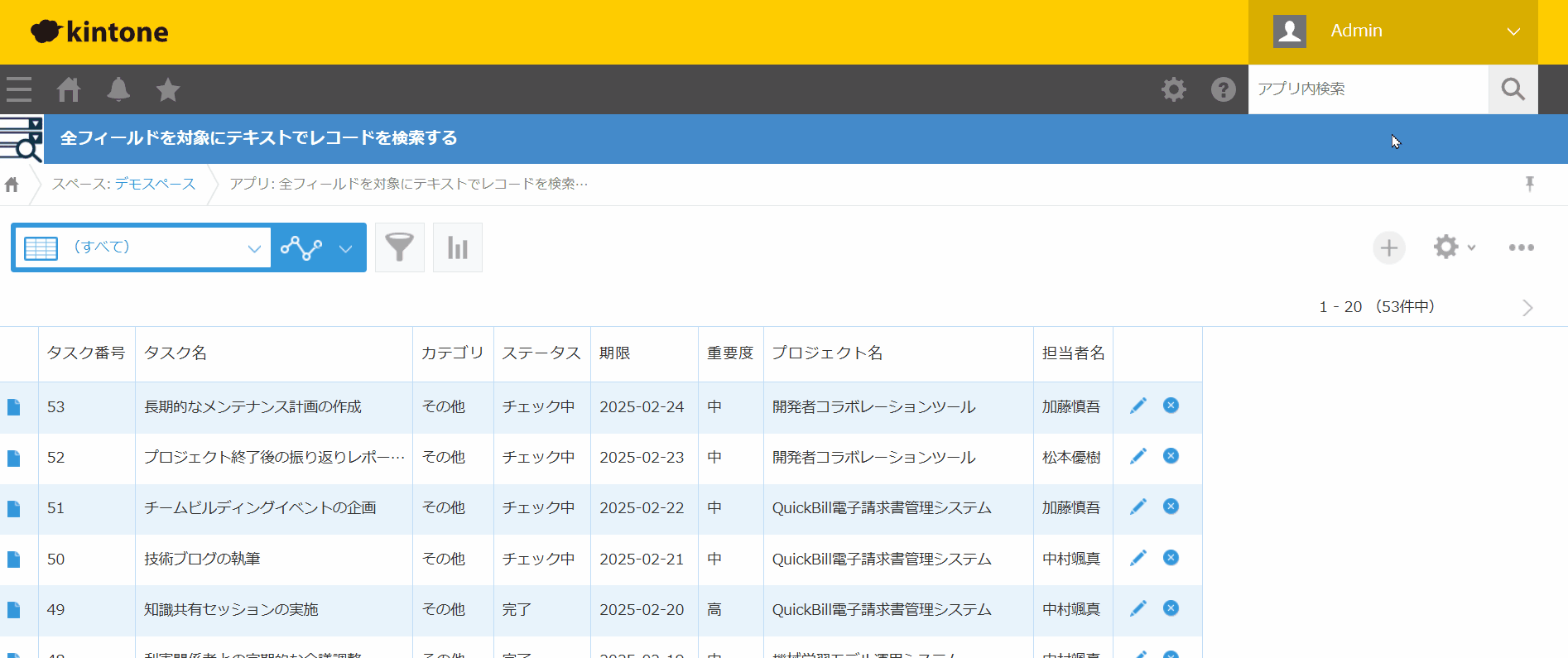Image resolution: width=1568 pixels, height=658 pixels.
Task: Click the search magnifier button
Action: 1513,89
